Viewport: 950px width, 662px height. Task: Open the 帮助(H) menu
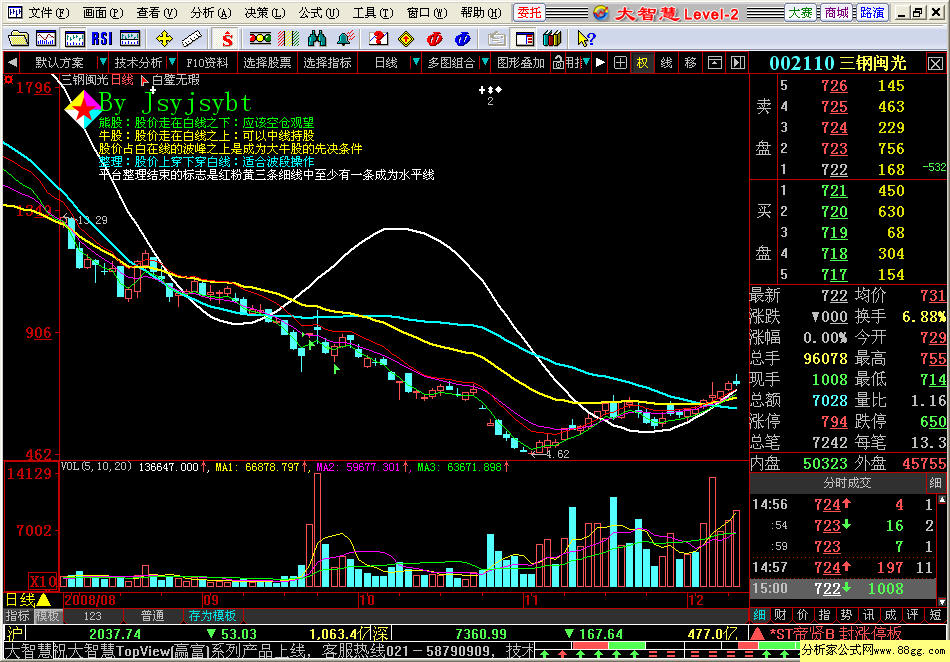pos(481,12)
